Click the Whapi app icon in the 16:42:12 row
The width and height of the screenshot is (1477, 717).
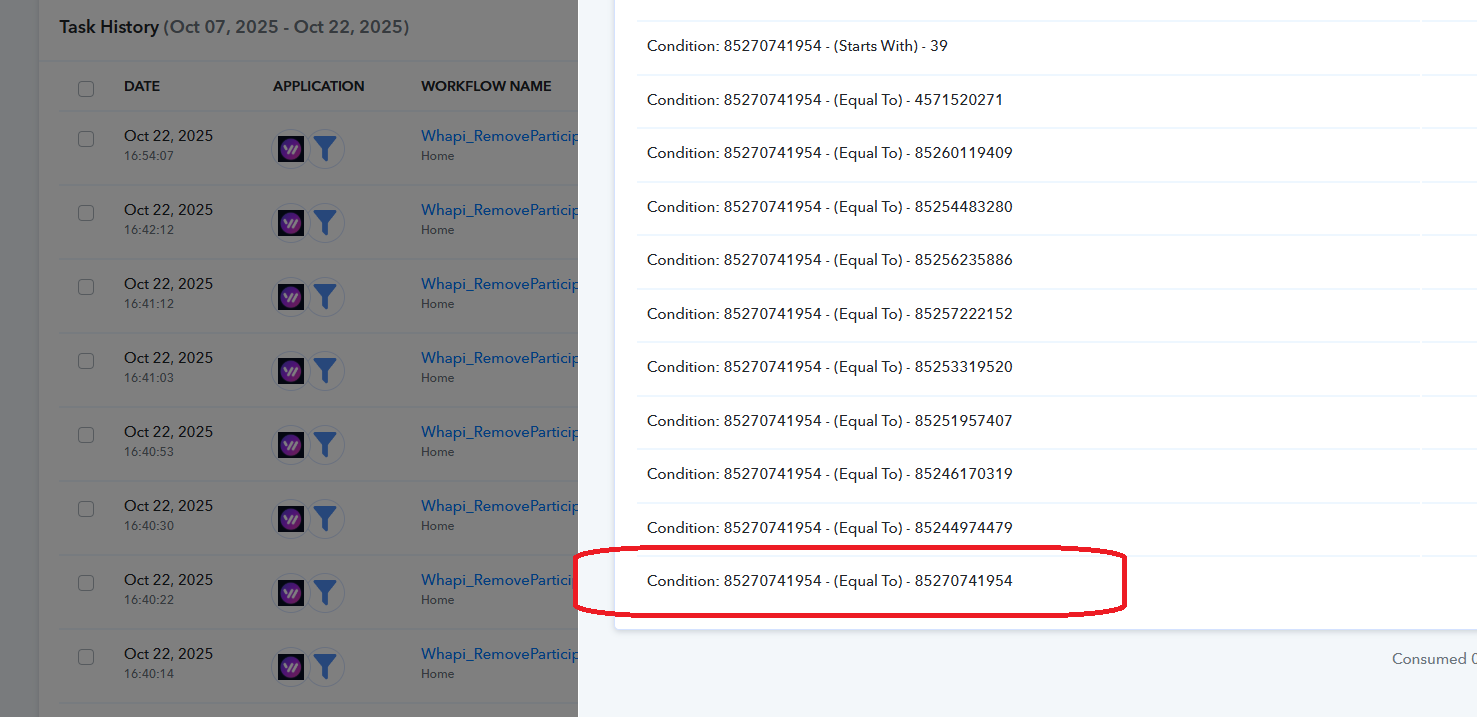tap(291, 223)
